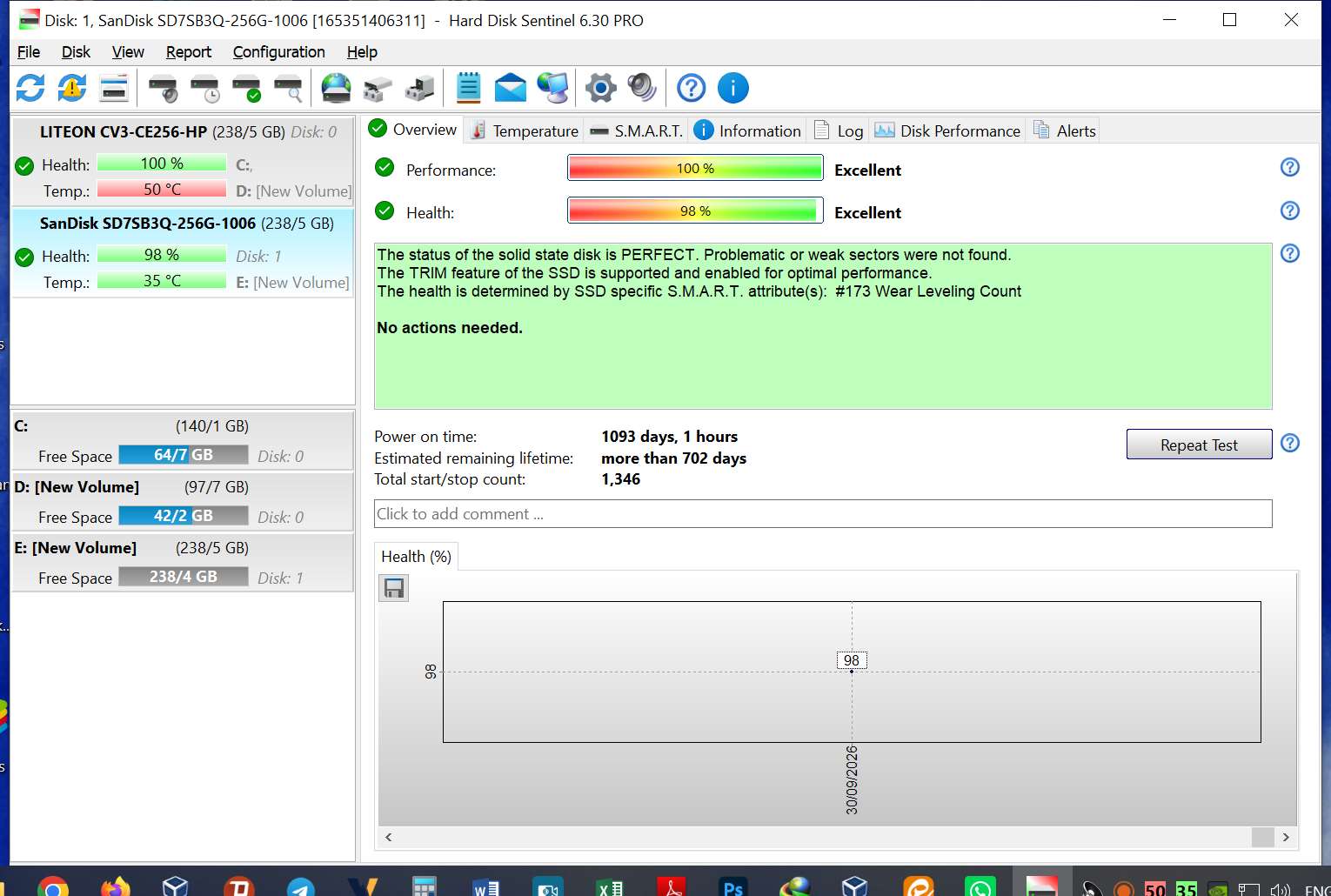The image size is (1331, 896).
Task: Click the speaker toolbar icon
Action: [x=642, y=88]
